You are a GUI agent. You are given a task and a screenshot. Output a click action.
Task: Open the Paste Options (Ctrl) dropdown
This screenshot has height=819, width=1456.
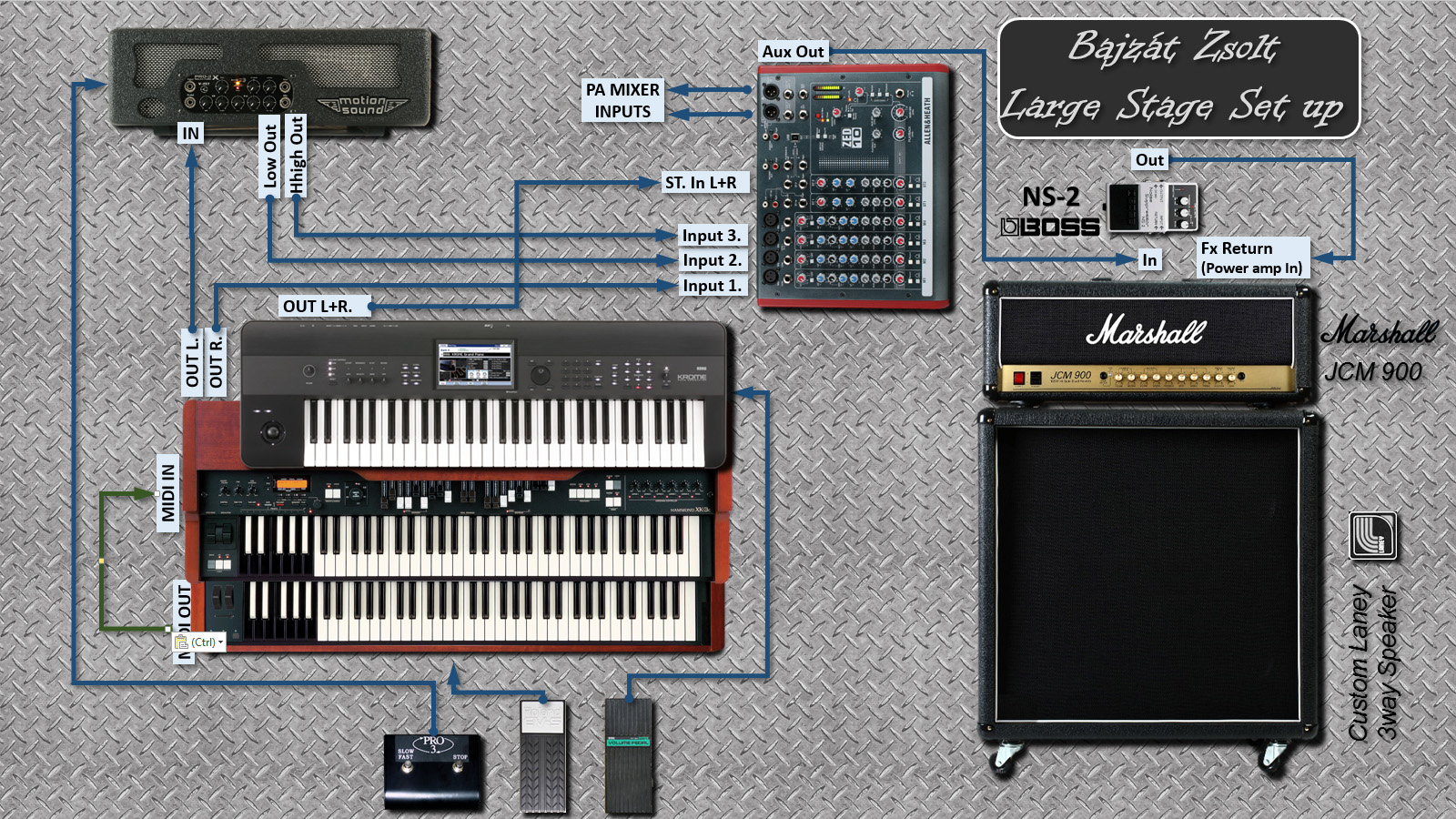pos(199,642)
